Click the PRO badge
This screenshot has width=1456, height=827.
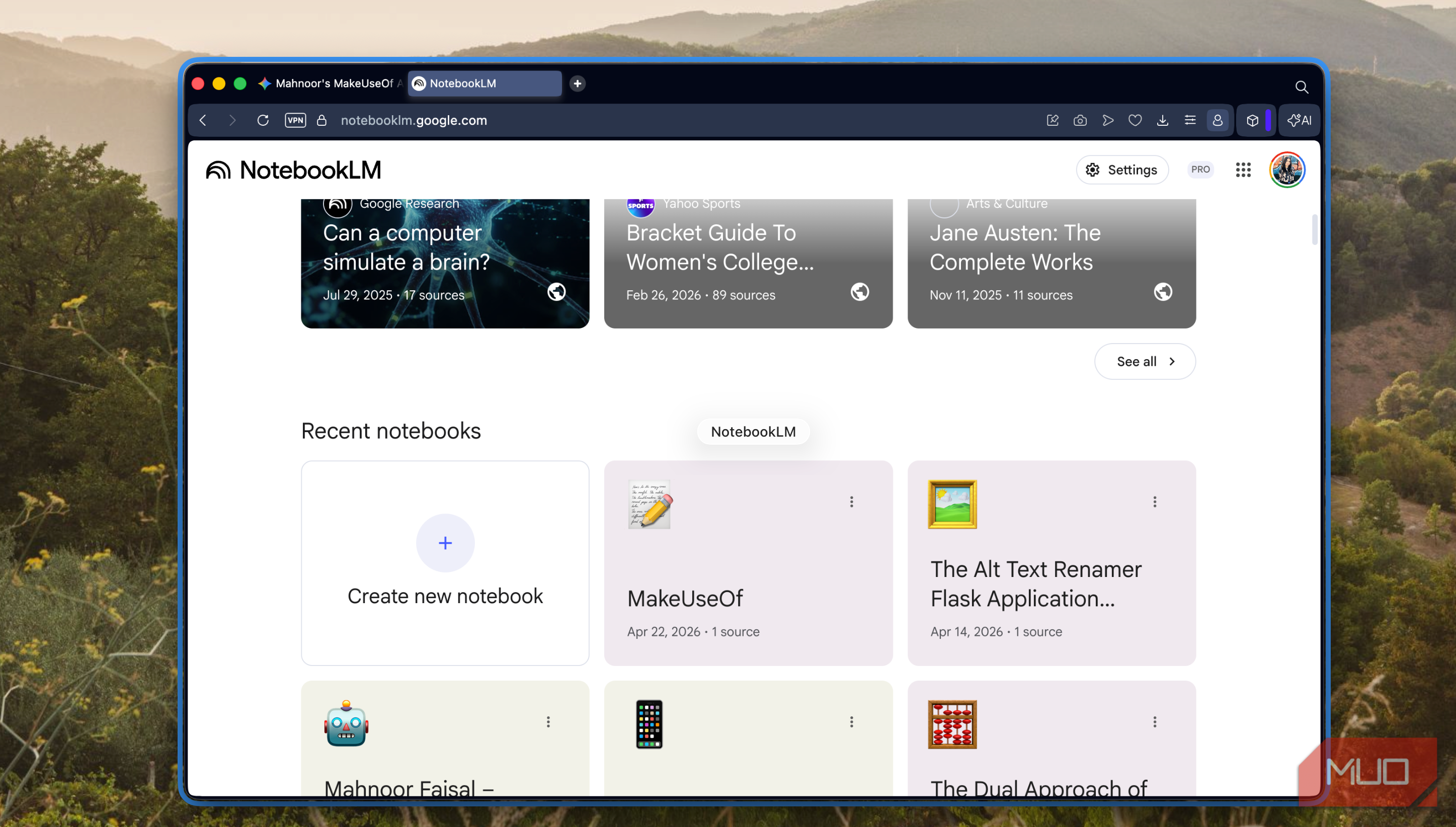pos(1200,169)
